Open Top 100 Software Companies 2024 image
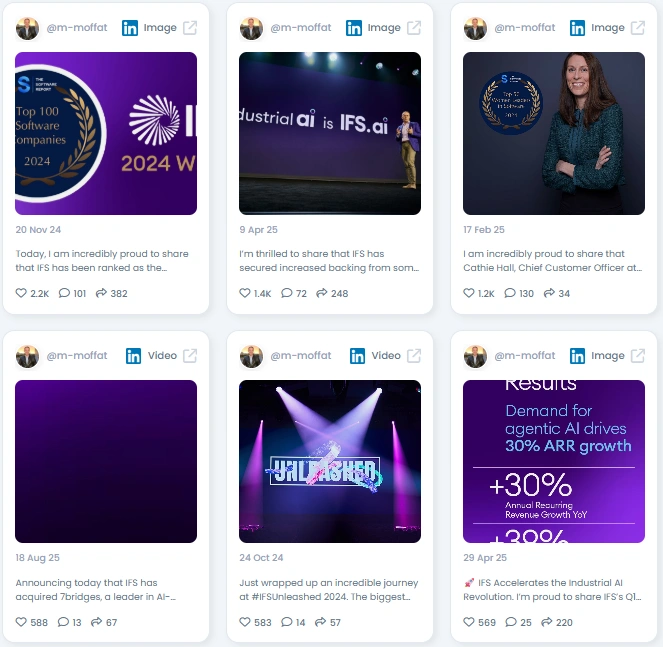Viewport: 663px width, 647px height. pos(106,133)
